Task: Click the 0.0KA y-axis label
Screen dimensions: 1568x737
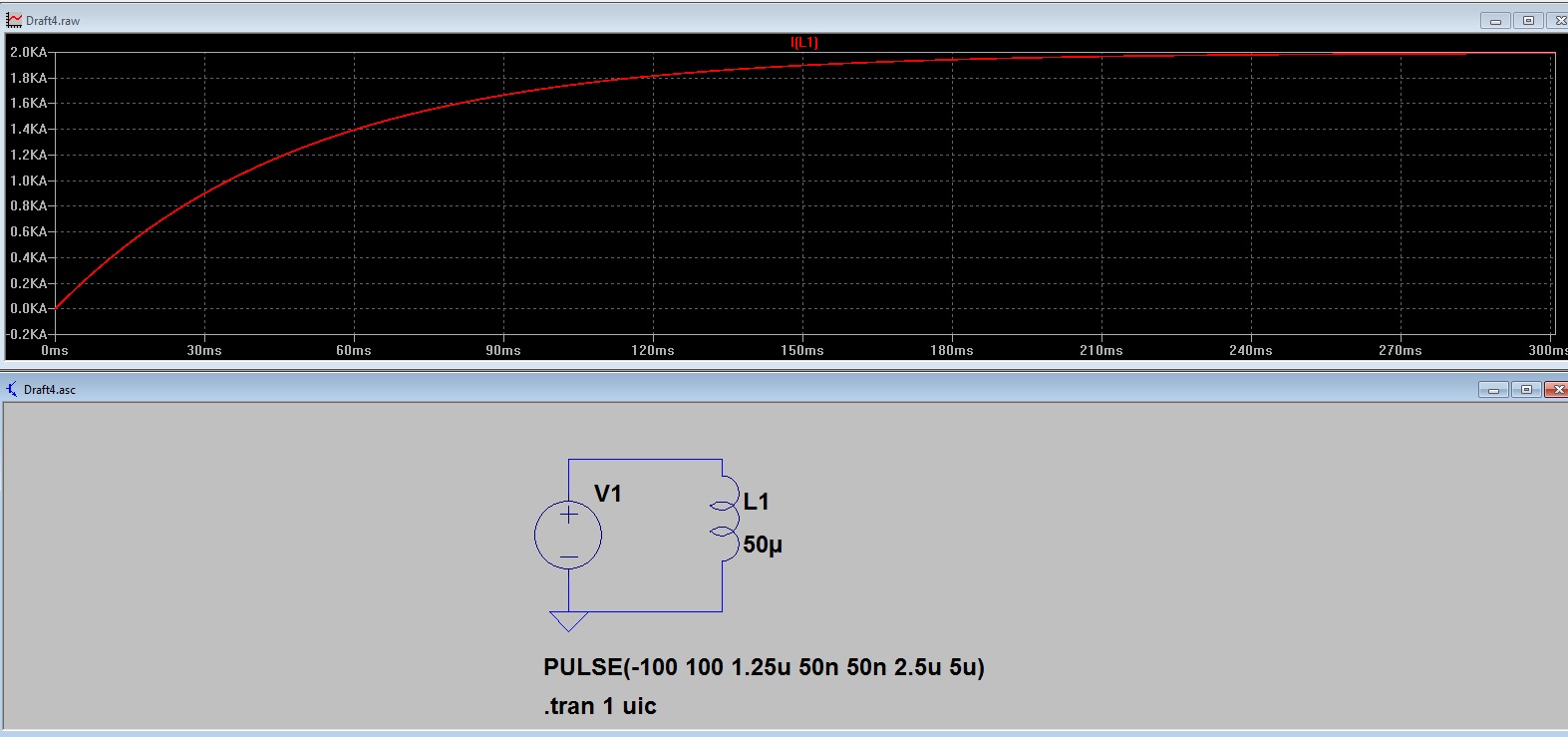Action: coord(28,308)
